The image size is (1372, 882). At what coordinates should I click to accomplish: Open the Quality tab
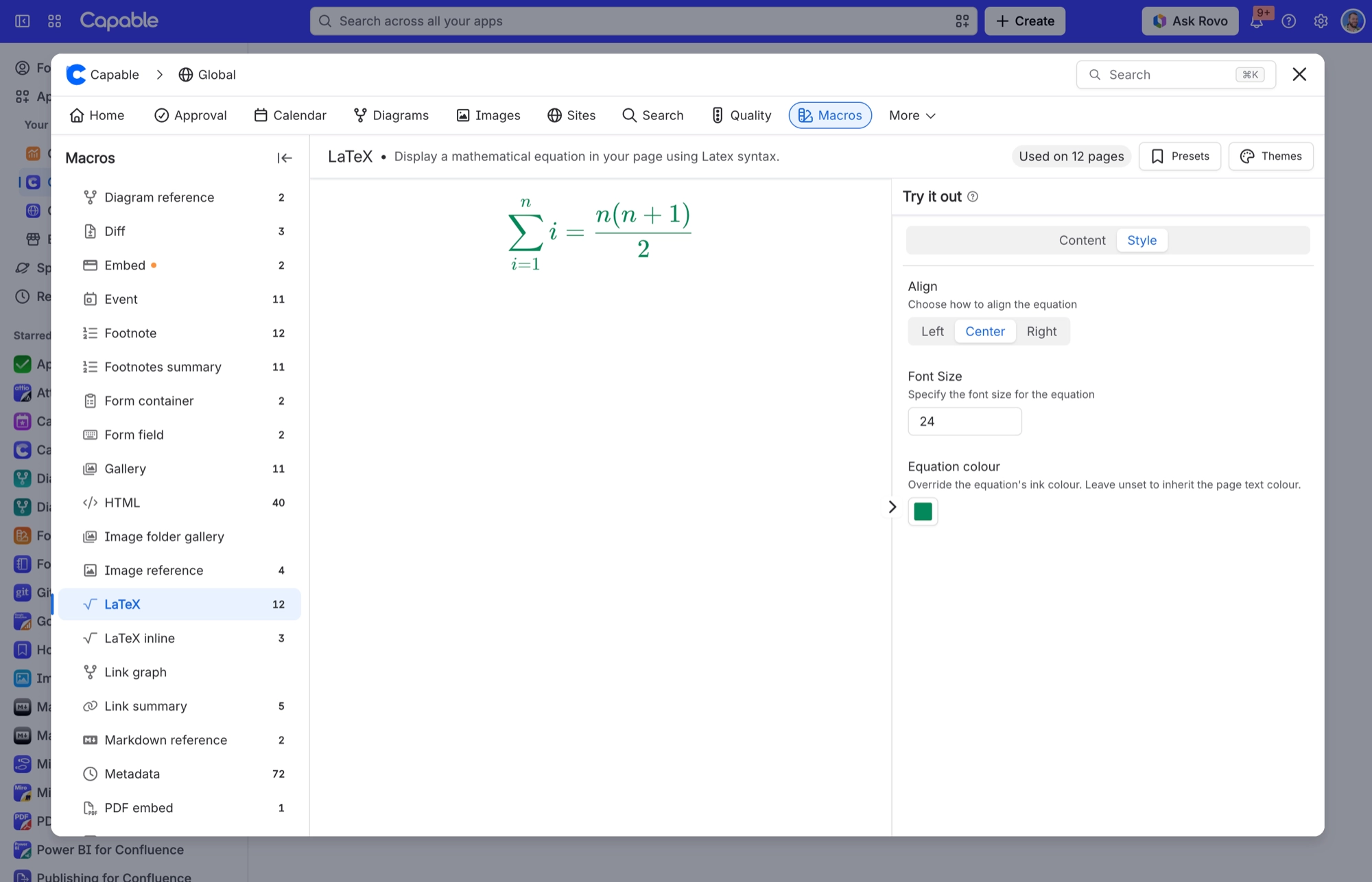(x=741, y=115)
